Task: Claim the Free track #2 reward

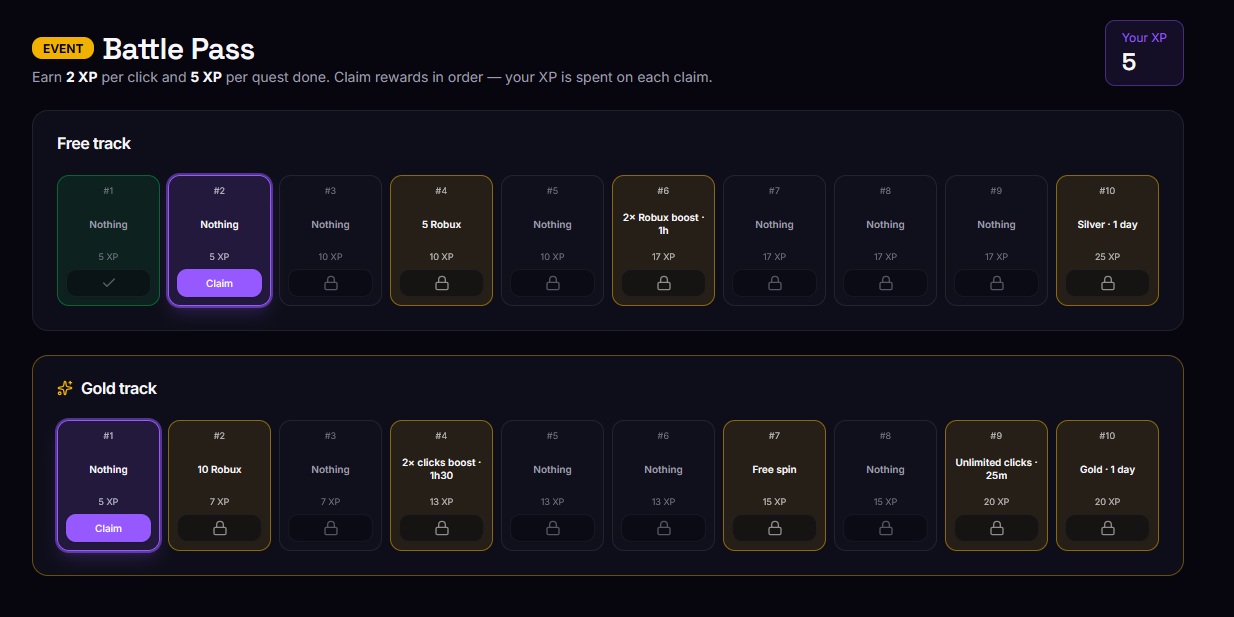Action: point(219,283)
